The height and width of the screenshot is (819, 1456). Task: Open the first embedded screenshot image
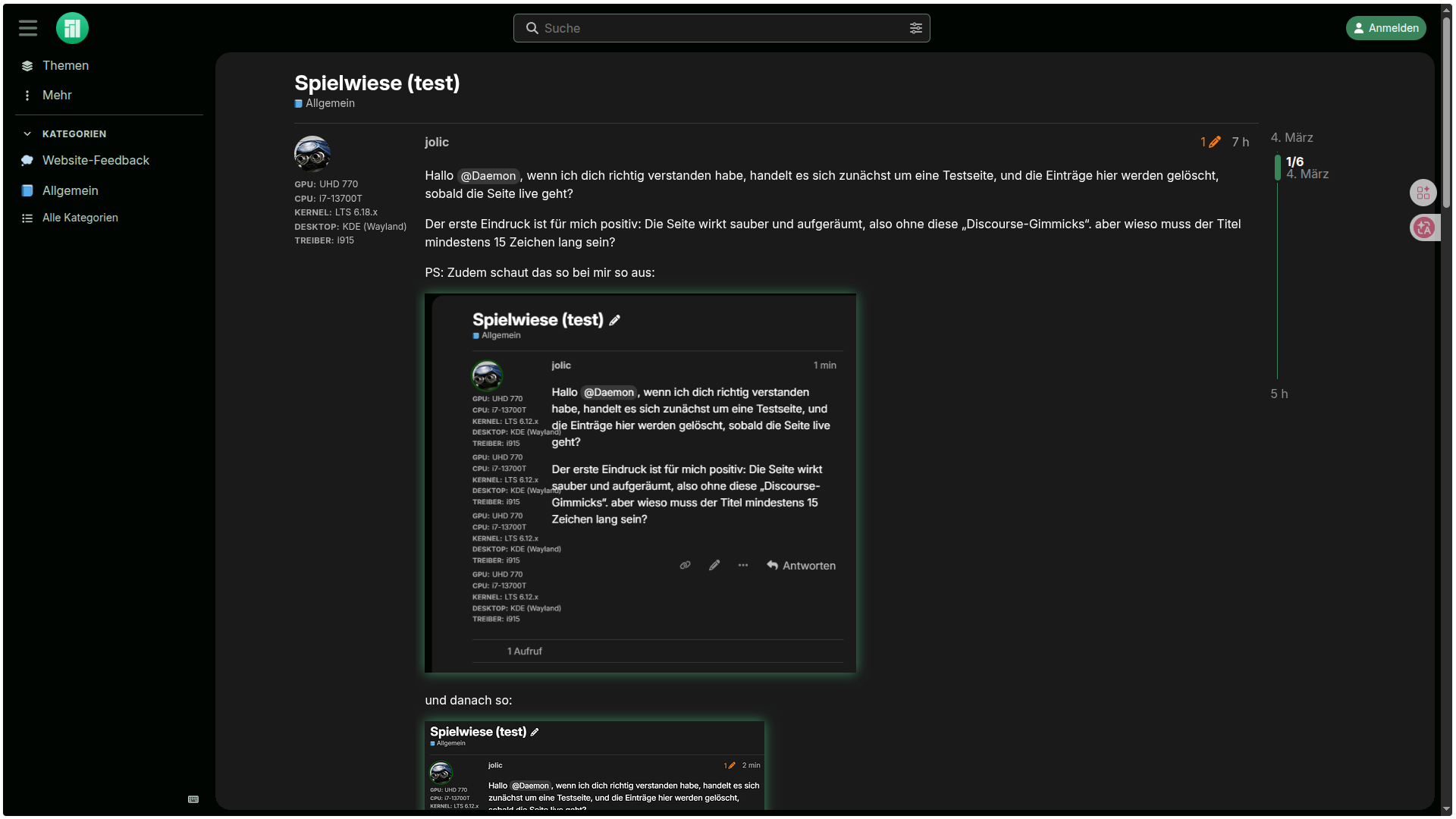(x=640, y=483)
